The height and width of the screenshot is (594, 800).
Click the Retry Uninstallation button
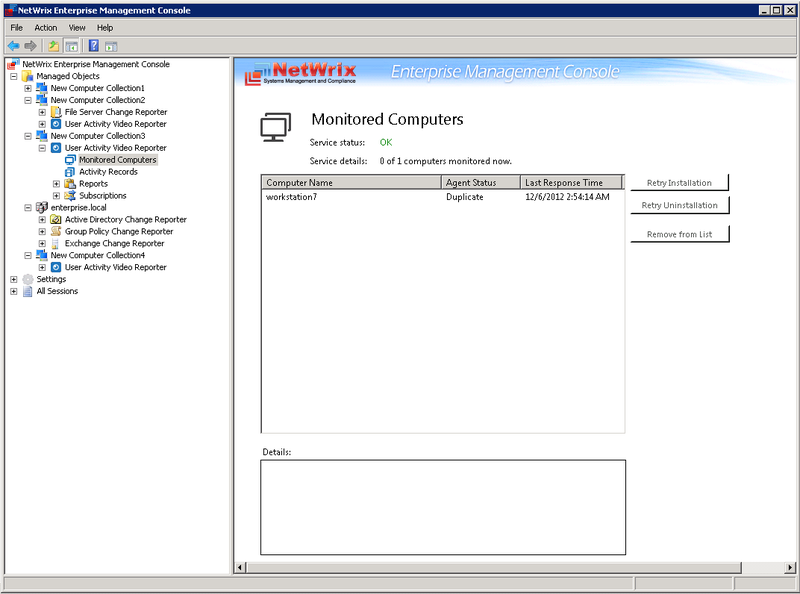[x=680, y=205]
